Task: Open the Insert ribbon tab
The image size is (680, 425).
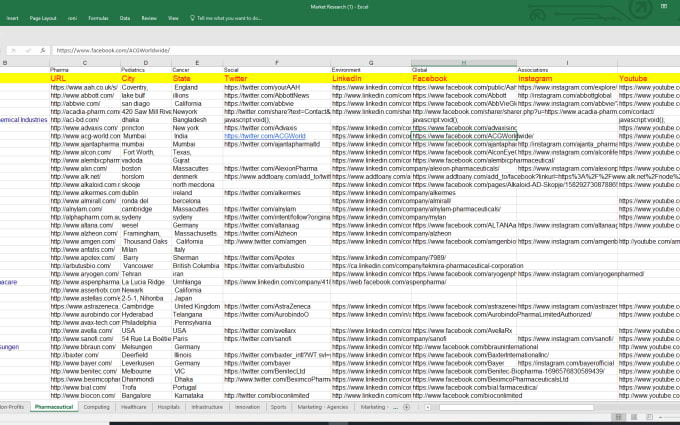Action: [13, 18]
